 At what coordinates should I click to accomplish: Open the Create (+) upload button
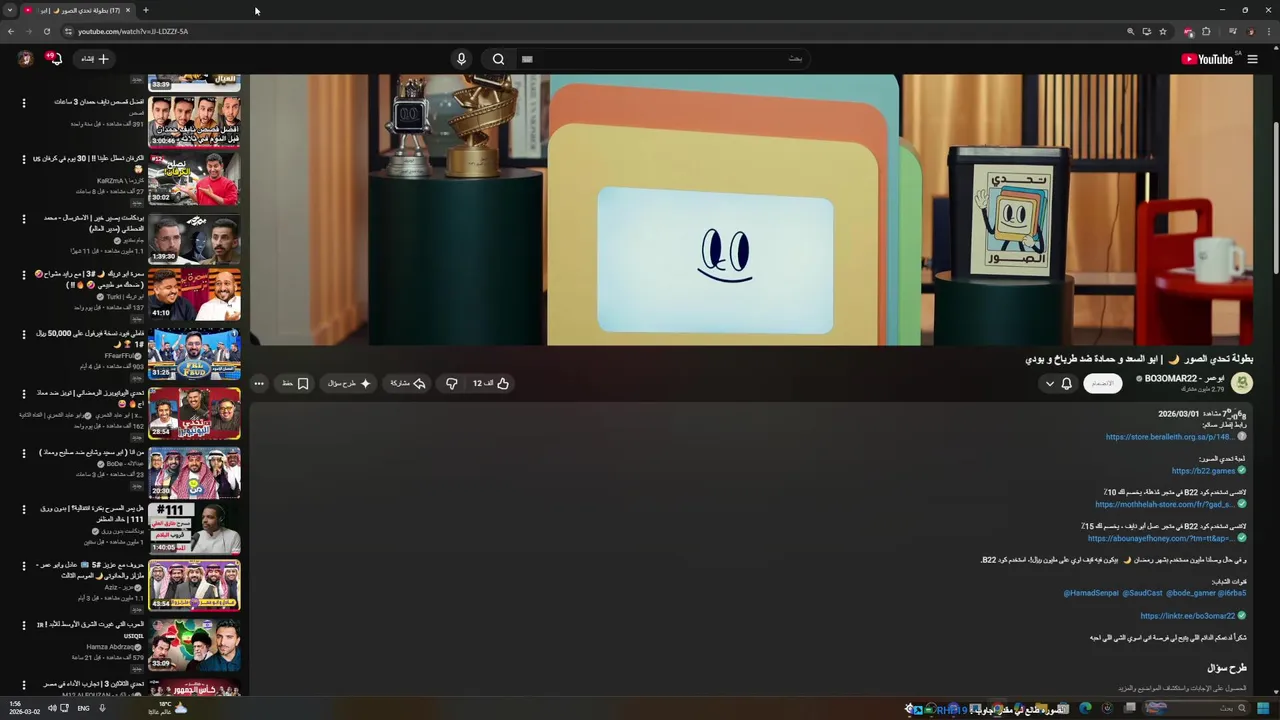[x=95, y=59]
